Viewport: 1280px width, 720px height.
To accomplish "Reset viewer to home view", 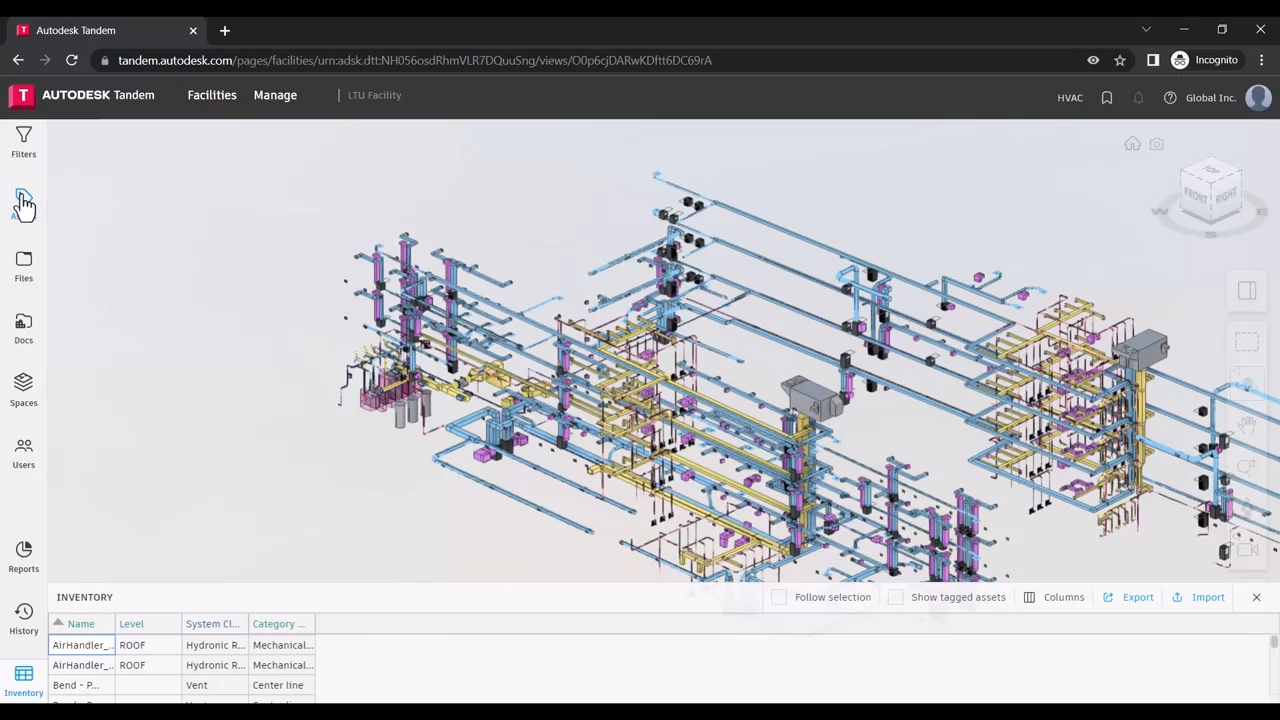I will click(1132, 144).
